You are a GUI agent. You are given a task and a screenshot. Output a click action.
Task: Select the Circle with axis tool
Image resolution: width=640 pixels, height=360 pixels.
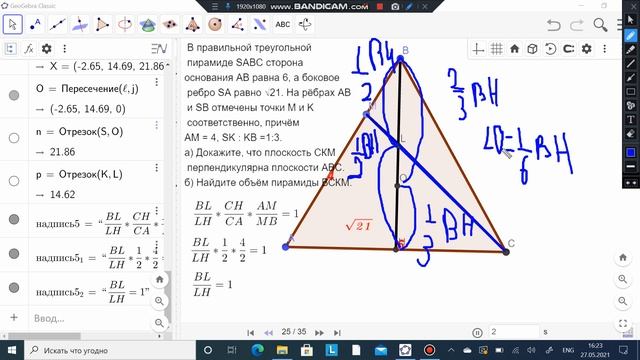coord(124,25)
